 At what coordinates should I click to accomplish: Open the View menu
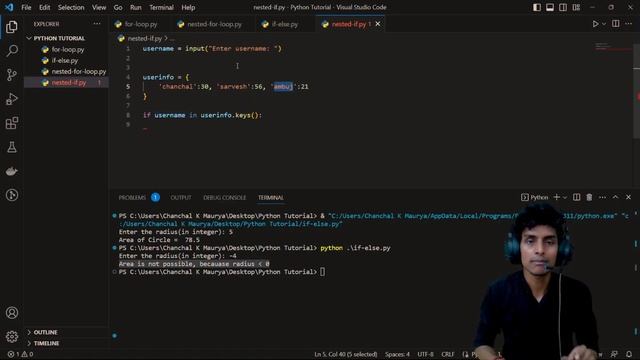pos(99,7)
